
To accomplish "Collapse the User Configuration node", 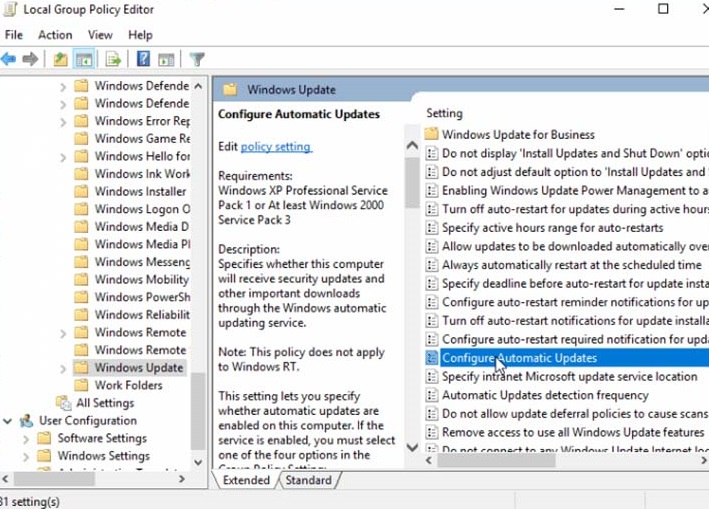I will (x=8, y=421).
